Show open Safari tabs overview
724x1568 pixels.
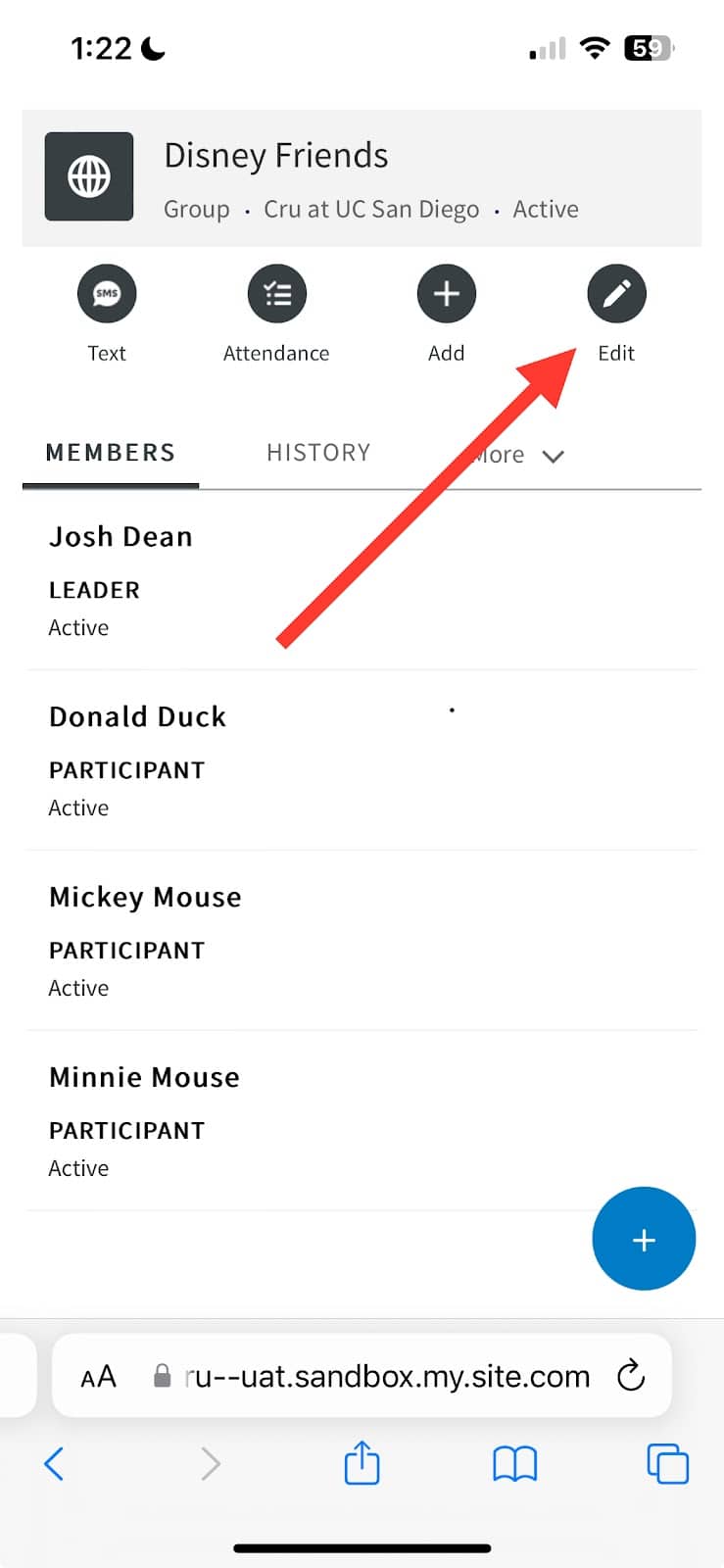667,1464
